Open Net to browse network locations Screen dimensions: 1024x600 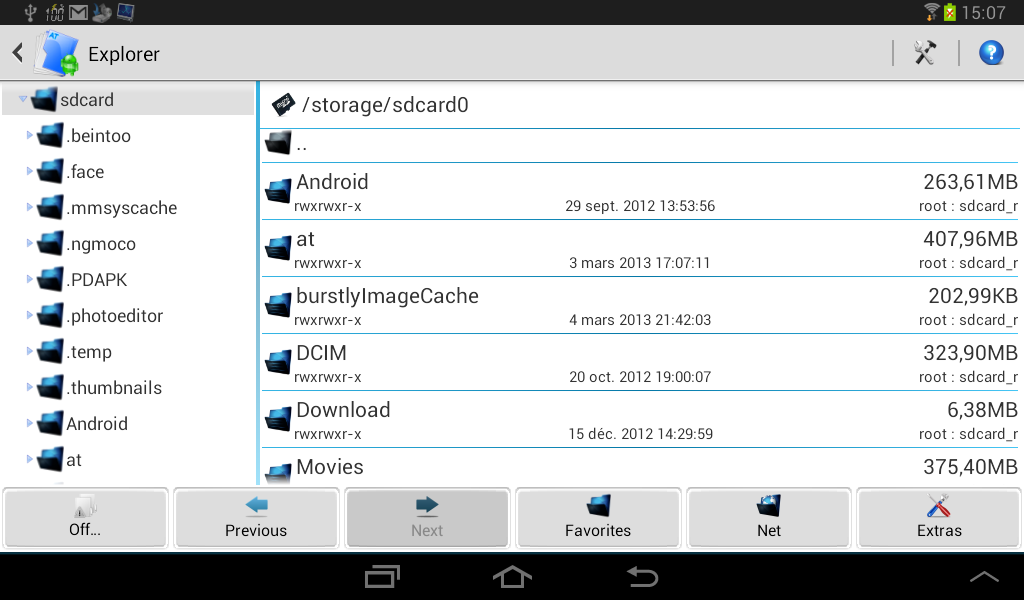pyautogui.click(x=768, y=517)
